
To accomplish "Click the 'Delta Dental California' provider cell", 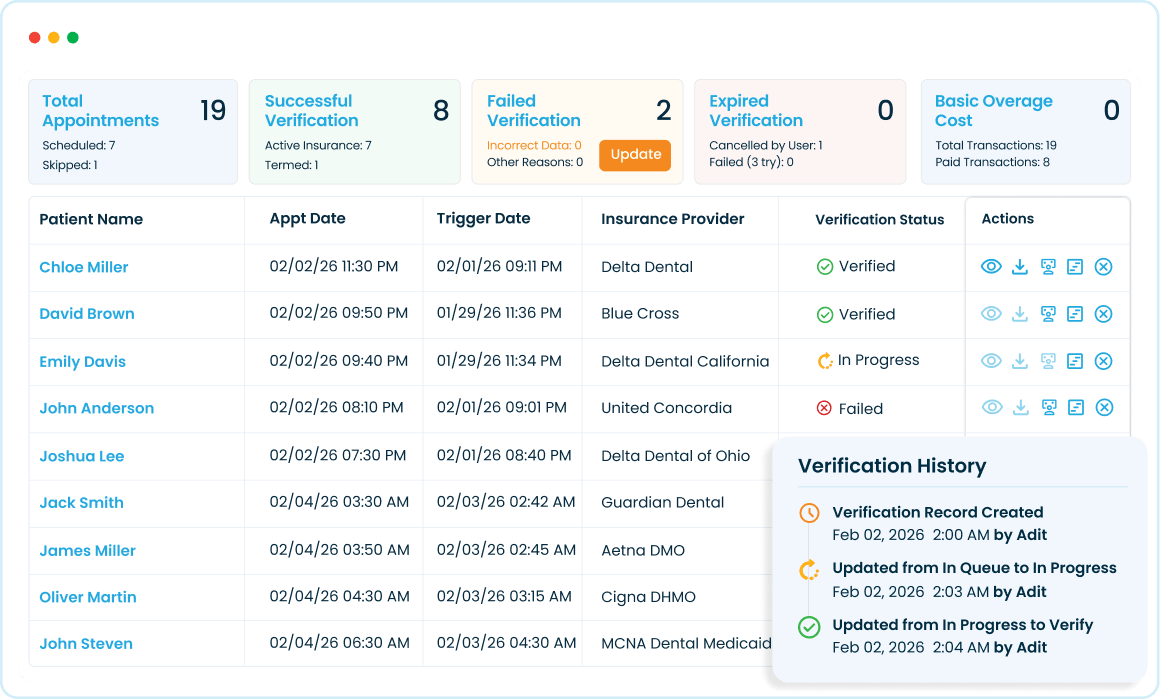I will (x=685, y=362).
